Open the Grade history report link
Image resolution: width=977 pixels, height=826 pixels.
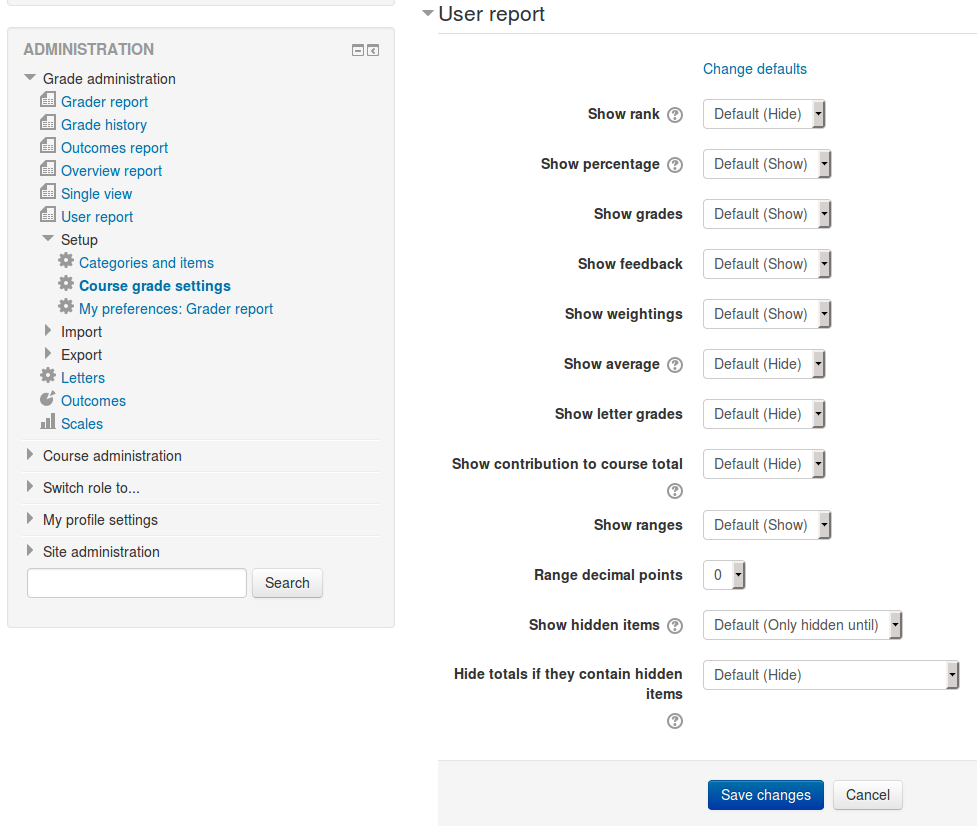pyautogui.click(x=104, y=125)
